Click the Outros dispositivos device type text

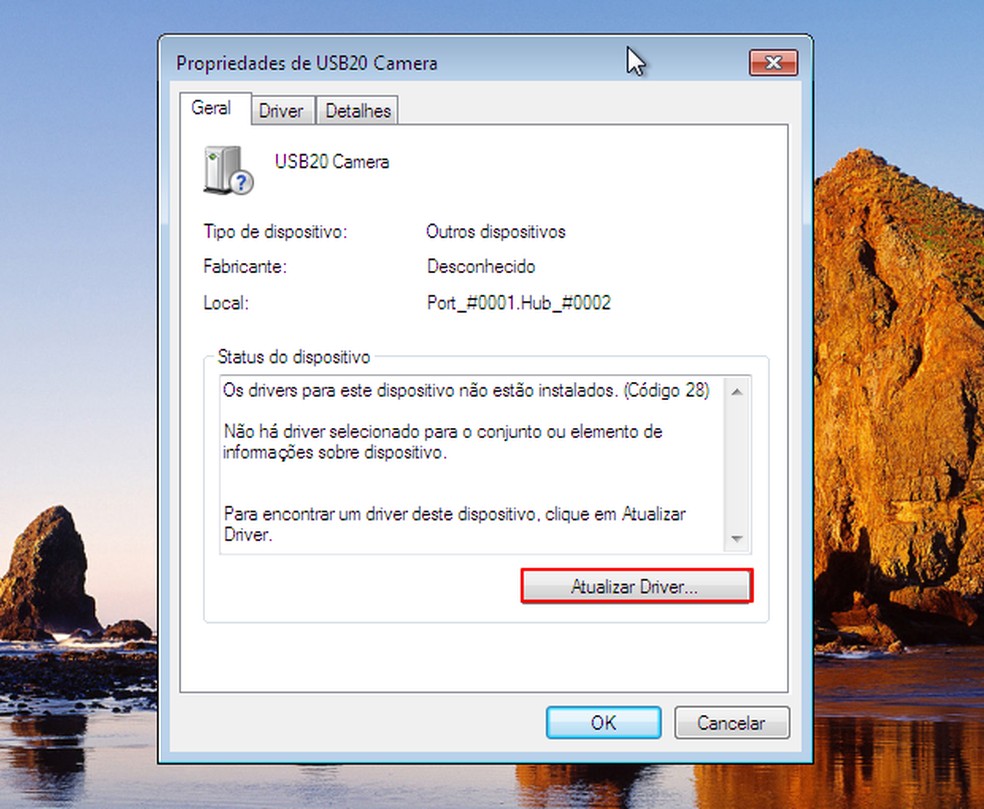495,231
